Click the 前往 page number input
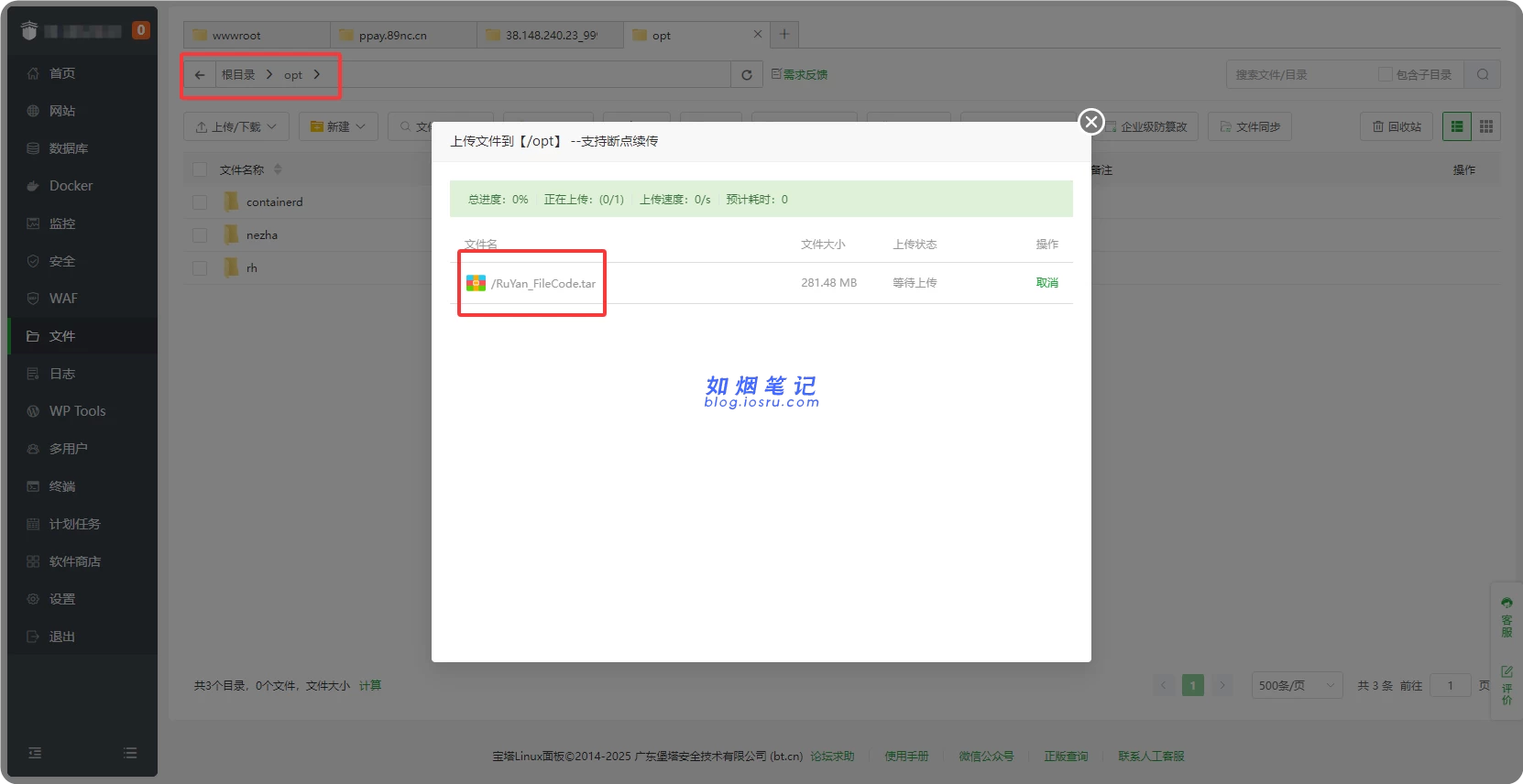This screenshot has width=1523, height=784. [x=1451, y=685]
